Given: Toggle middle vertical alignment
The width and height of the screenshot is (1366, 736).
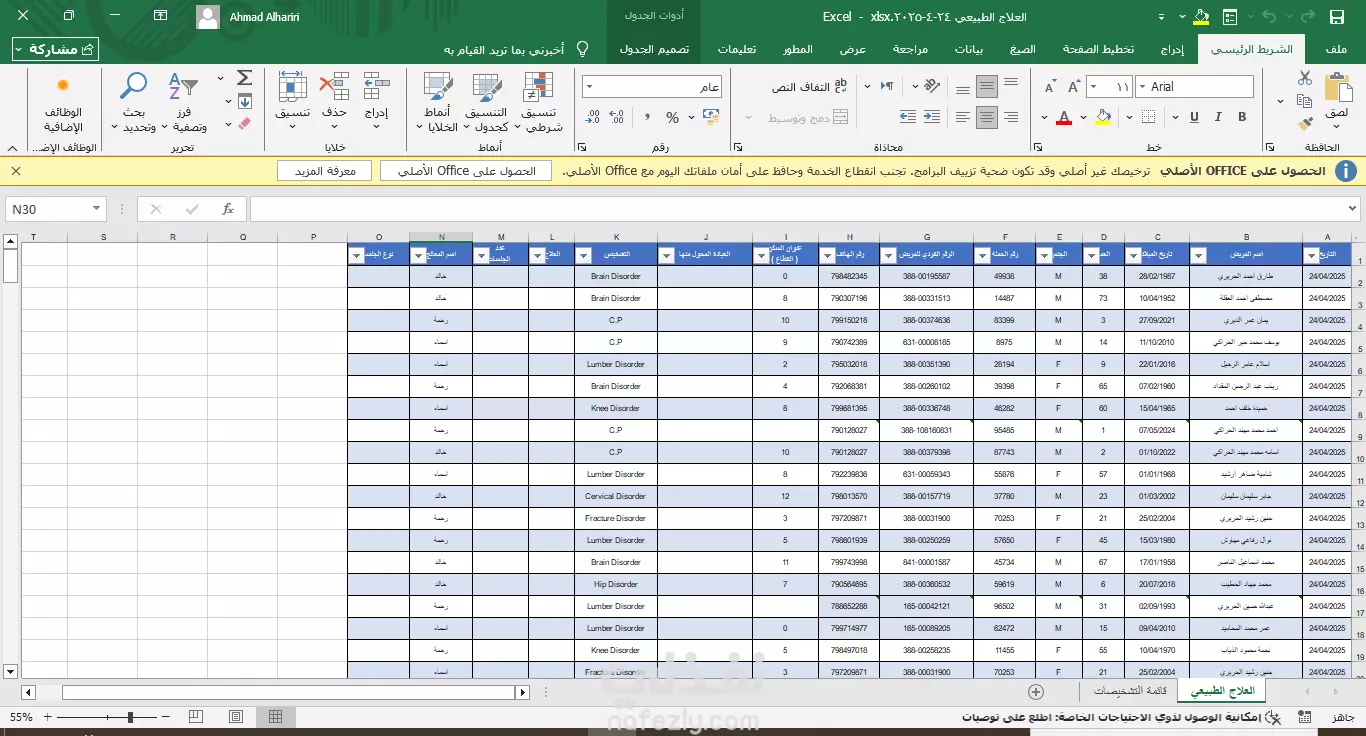Looking at the screenshot, I should coord(987,87).
